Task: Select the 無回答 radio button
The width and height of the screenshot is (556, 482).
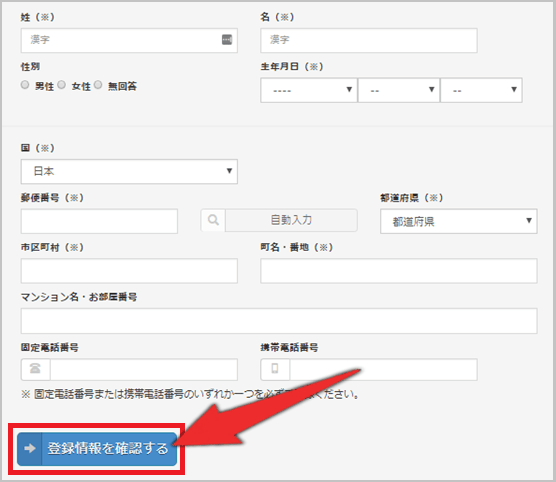Action: click(x=98, y=84)
